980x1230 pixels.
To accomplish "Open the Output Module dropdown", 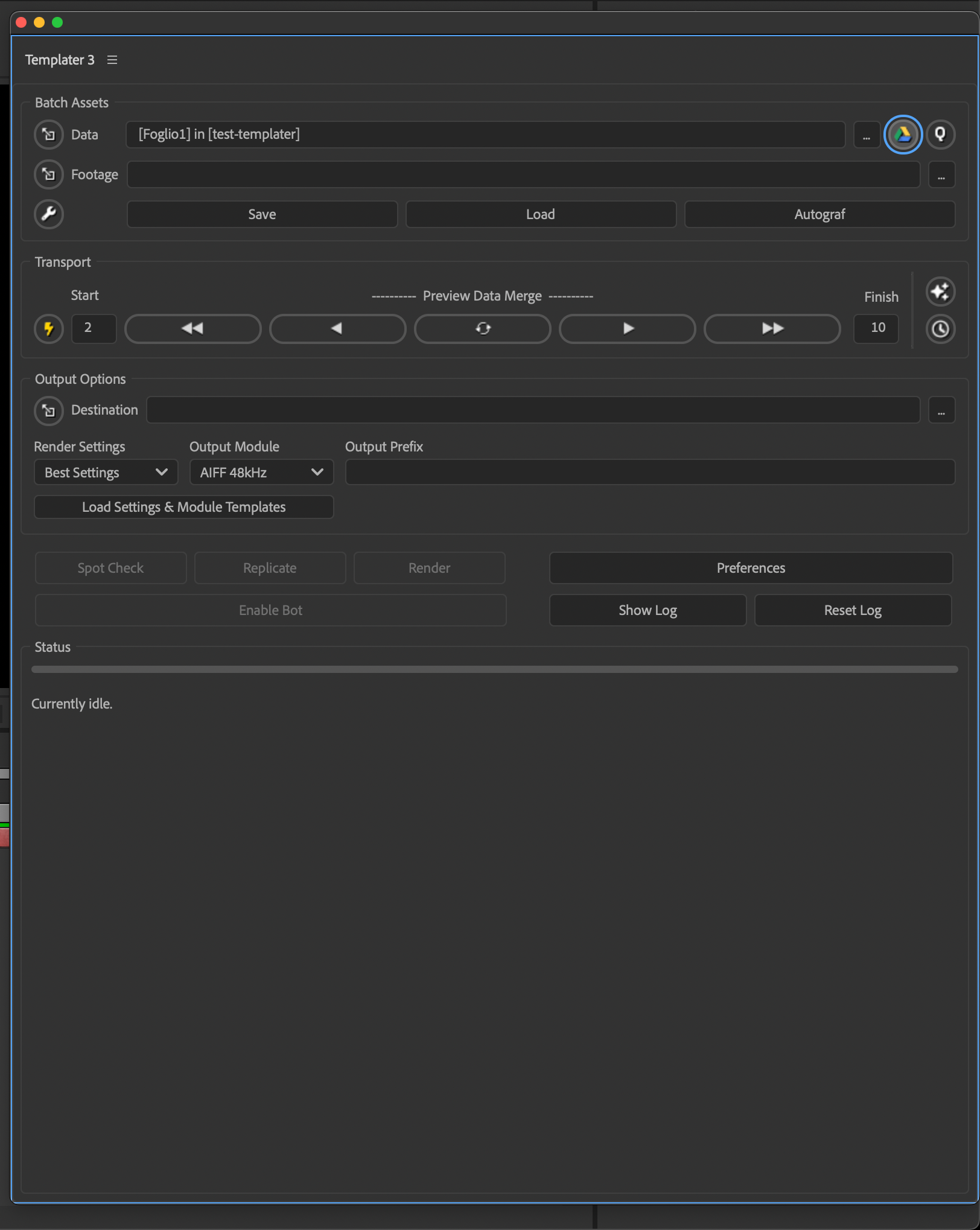I will [x=261, y=473].
